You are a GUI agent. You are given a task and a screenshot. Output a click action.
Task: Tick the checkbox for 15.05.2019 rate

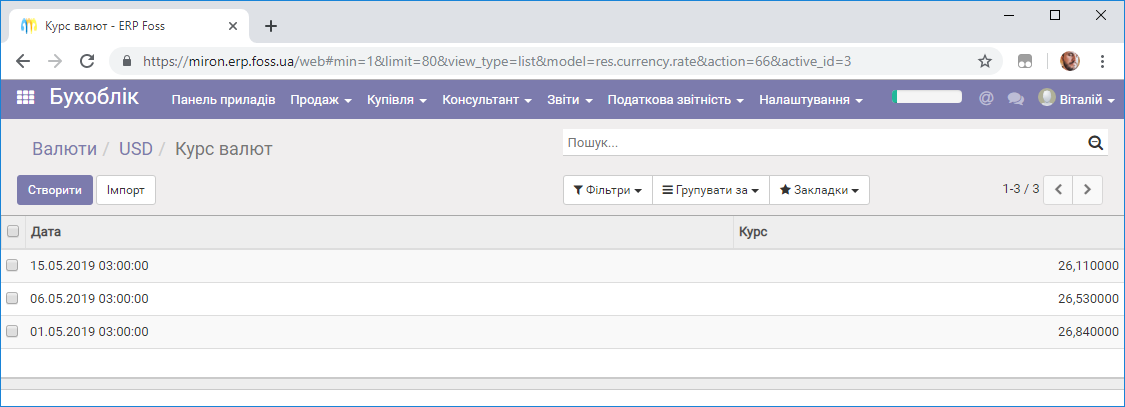click(12, 265)
